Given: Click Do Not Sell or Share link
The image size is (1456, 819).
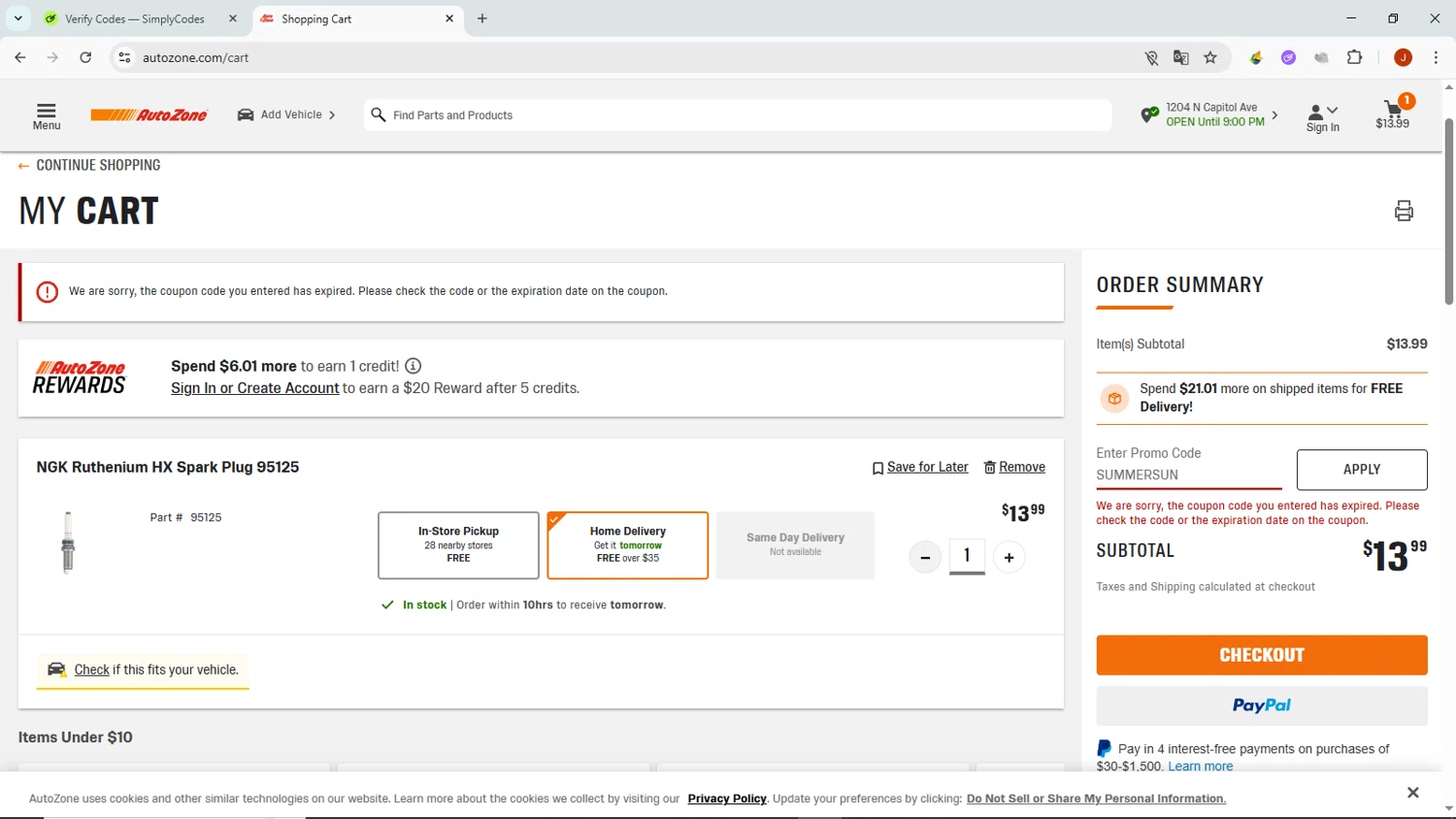Looking at the screenshot, I should pyautogui.click(x=1096, y=799).
